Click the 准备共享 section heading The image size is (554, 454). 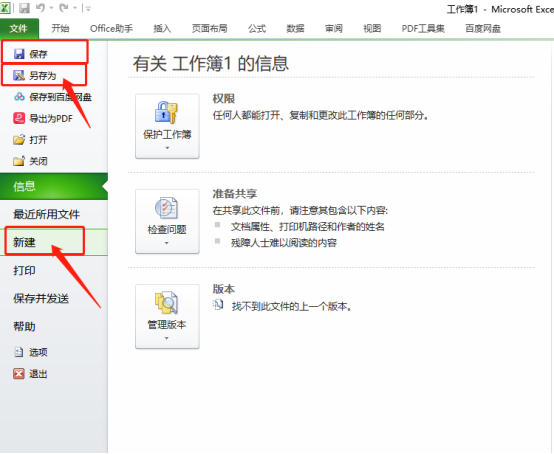coord(235,194)
